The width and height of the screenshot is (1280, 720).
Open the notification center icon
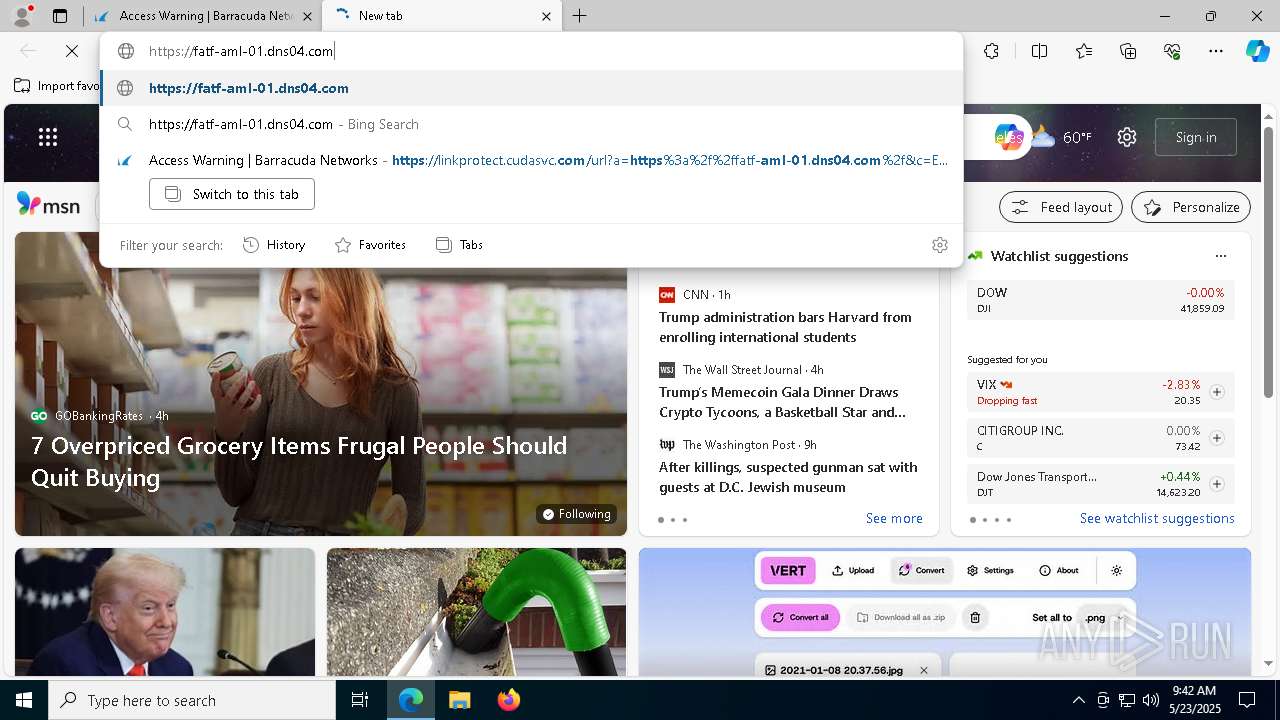click(x=1247, y=700)
